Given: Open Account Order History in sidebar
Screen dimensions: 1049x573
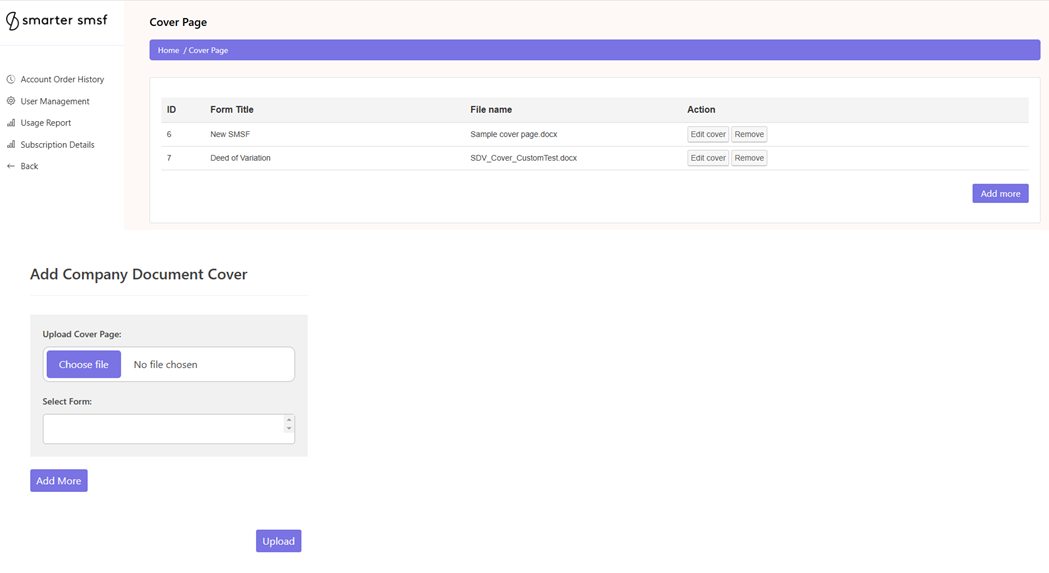Looking at the screenshot, I should click(62, 79).
